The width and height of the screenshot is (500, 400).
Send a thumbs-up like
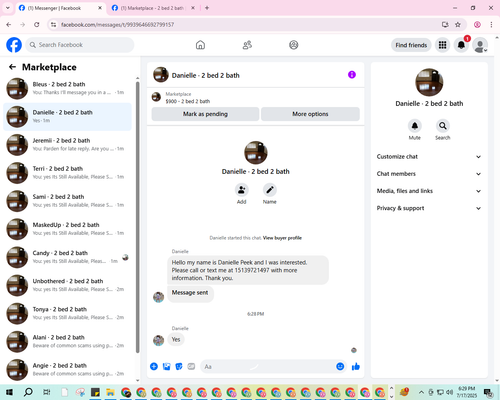356,367
